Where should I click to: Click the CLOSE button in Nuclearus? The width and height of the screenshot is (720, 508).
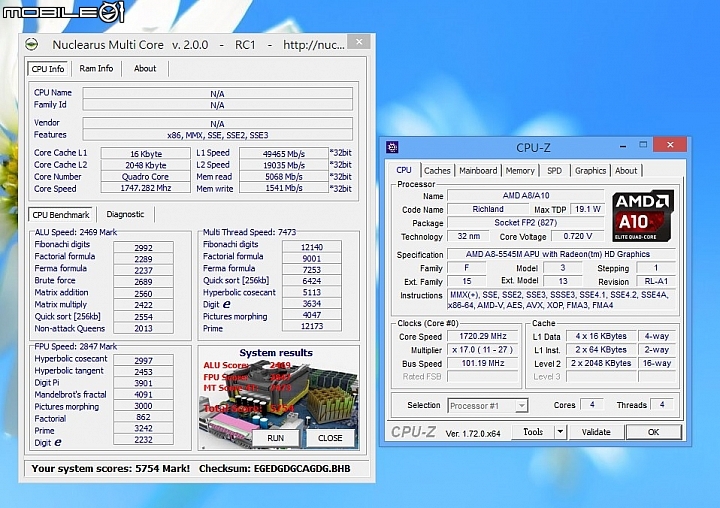point(330,438)
